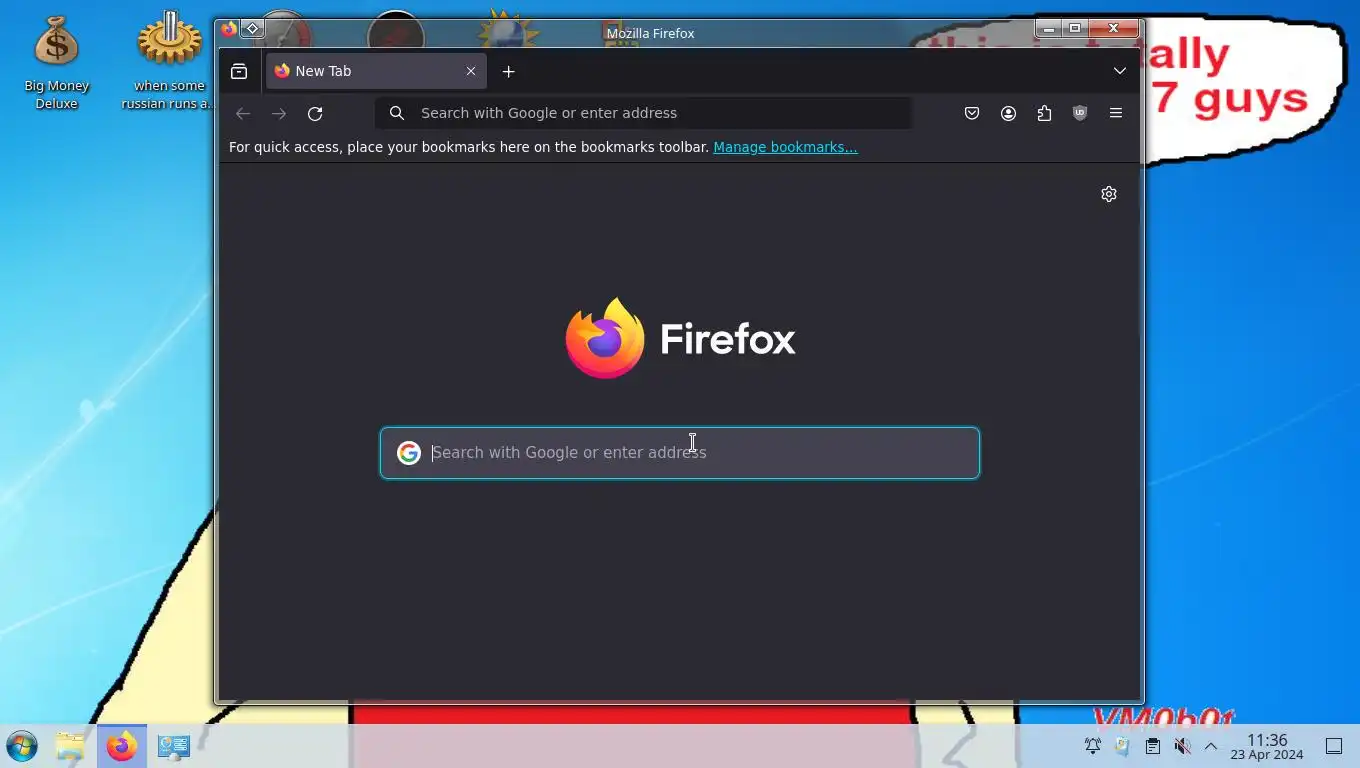The width and height of the screenshot is (1360, 768).
Task: Go forward one page
Action: pyautogui.click(x=279, y=113)
